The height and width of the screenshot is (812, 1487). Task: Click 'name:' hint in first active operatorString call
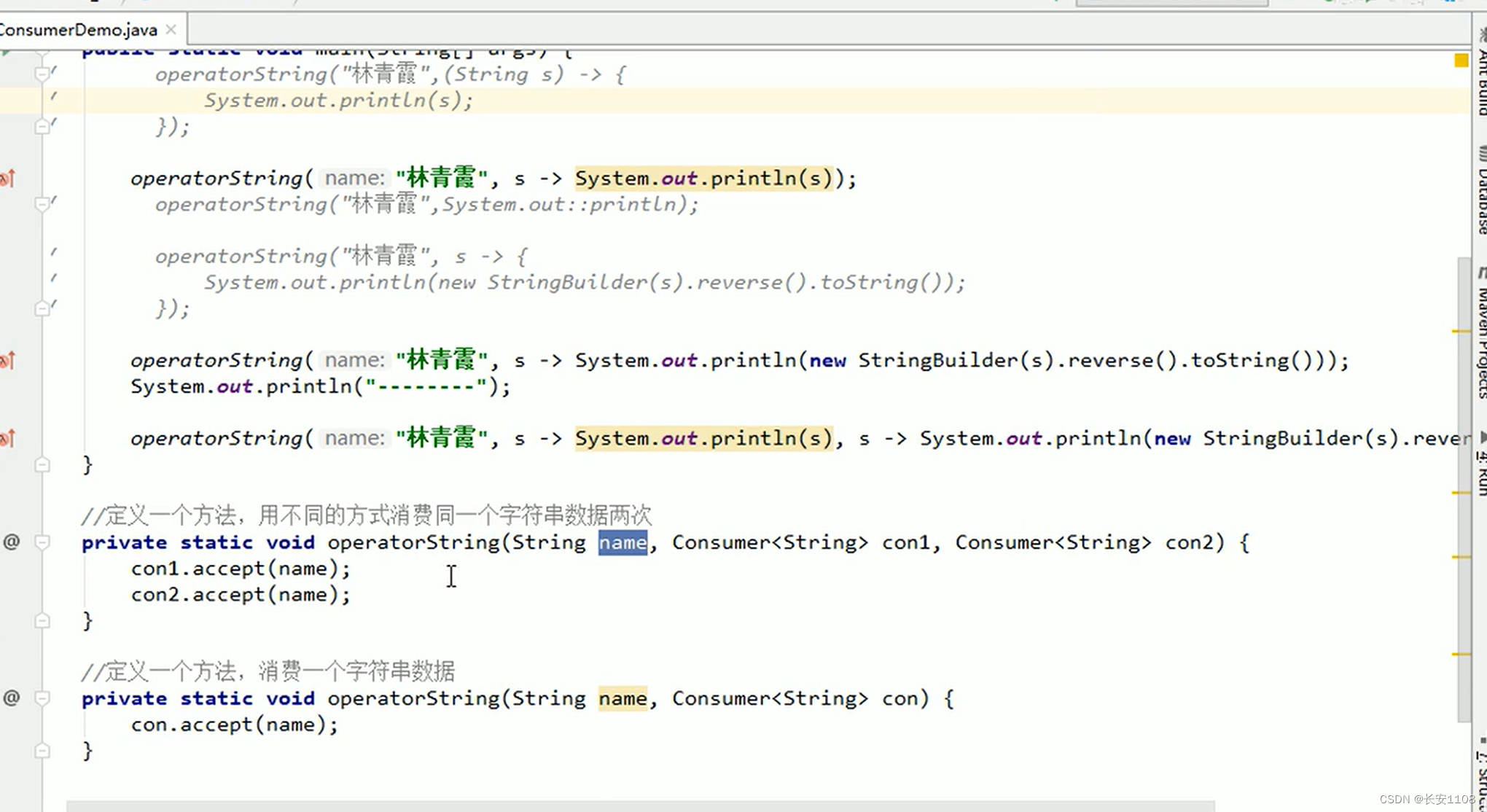(x=354, y=178)
